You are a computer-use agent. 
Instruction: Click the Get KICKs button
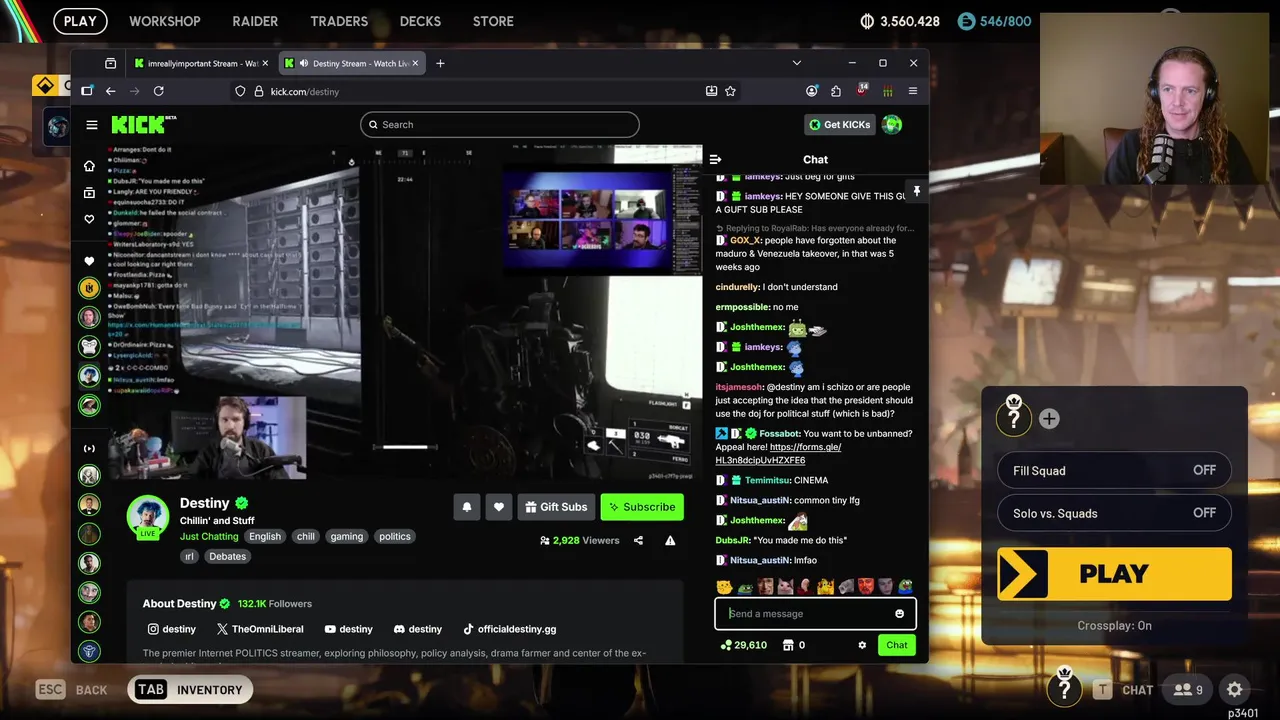pos(840,124)
